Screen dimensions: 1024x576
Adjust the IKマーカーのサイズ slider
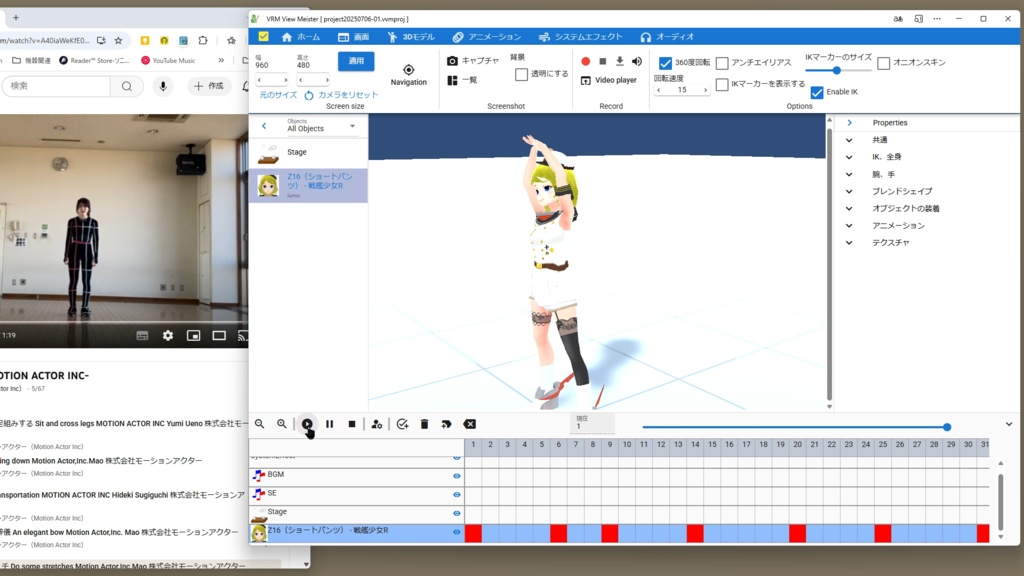tap(837, 71)
